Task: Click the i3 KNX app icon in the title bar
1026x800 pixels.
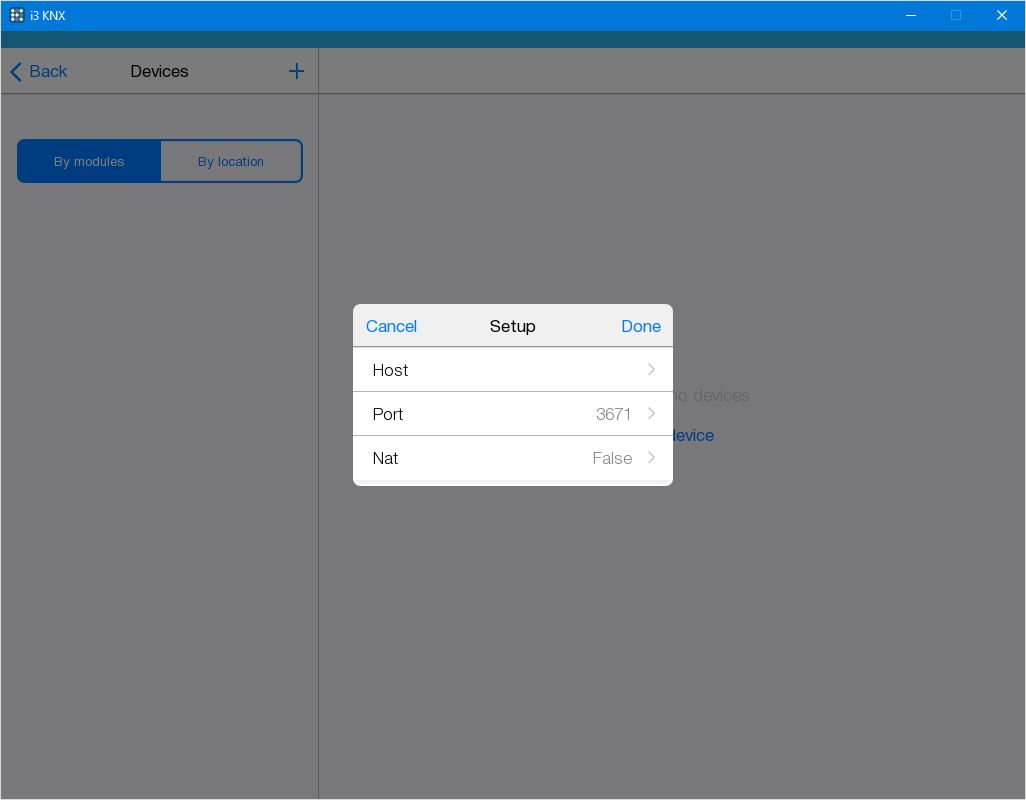Action: 17,15
